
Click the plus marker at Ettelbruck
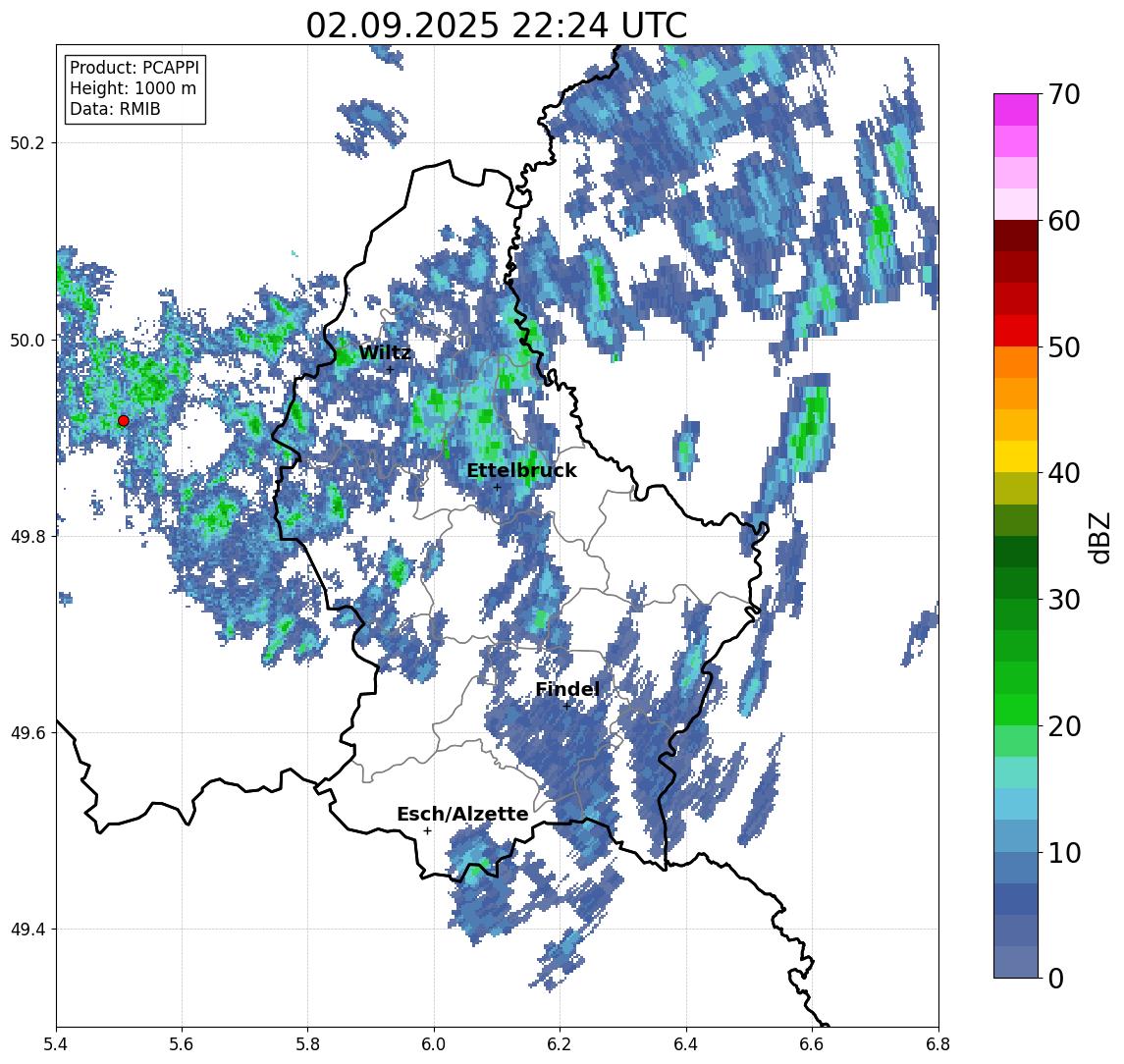[497, 488]
